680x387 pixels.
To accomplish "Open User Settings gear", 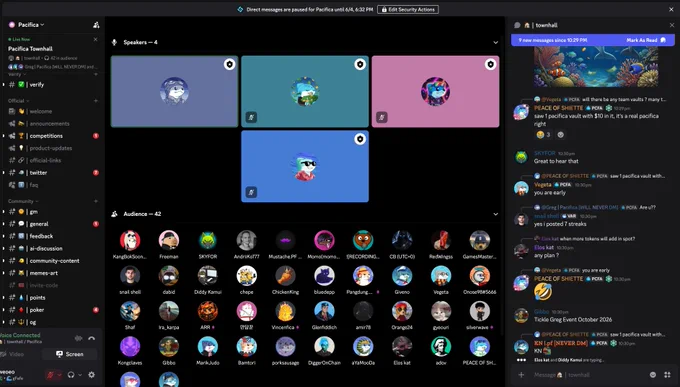I will 92,375.
